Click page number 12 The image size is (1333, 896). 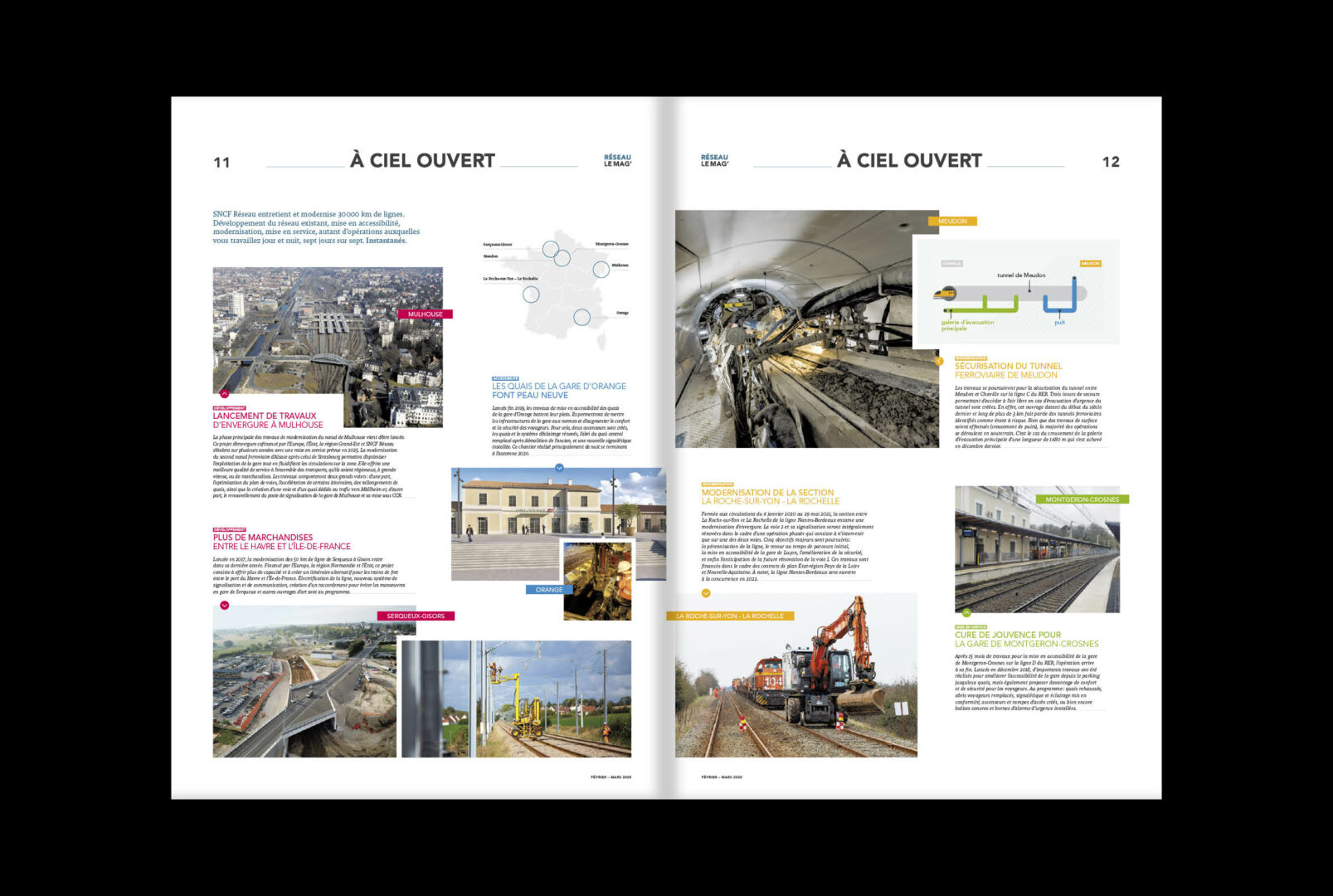click(x=1111, y=162)
